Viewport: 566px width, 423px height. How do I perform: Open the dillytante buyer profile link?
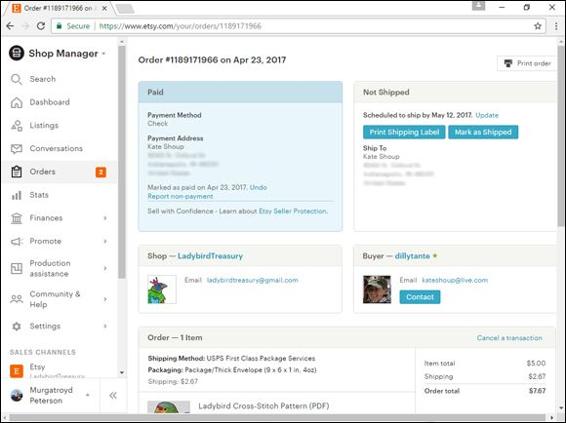pos(412,256)
